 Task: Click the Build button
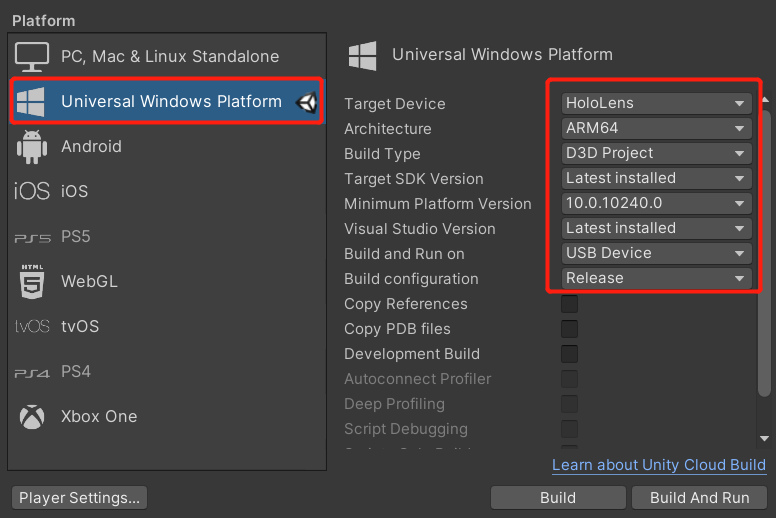point(558,498)
